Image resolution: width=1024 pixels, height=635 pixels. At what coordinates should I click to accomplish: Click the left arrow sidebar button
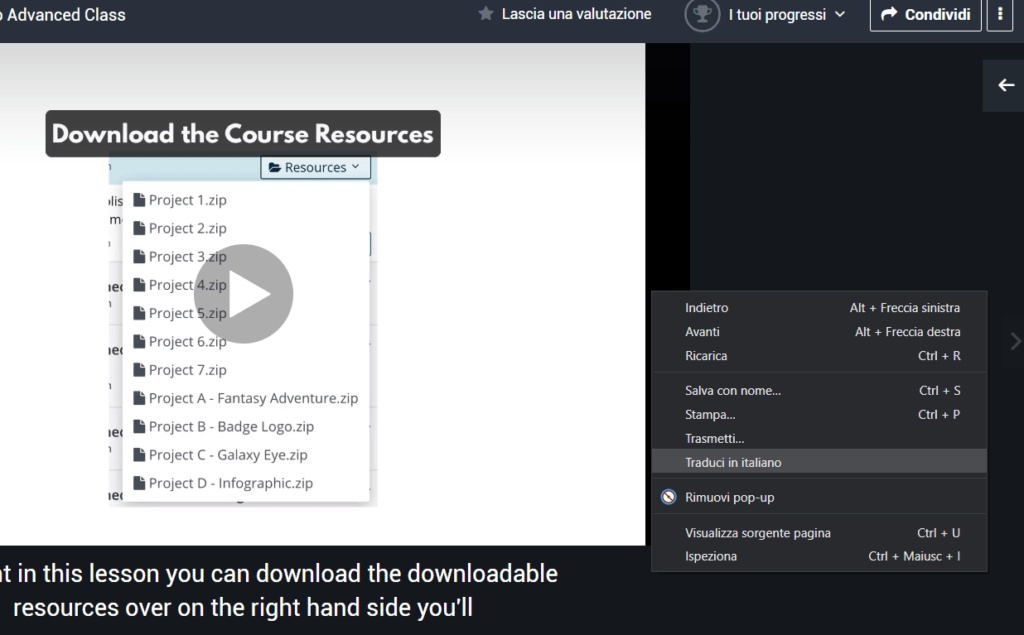click(x=1005, y=85)
